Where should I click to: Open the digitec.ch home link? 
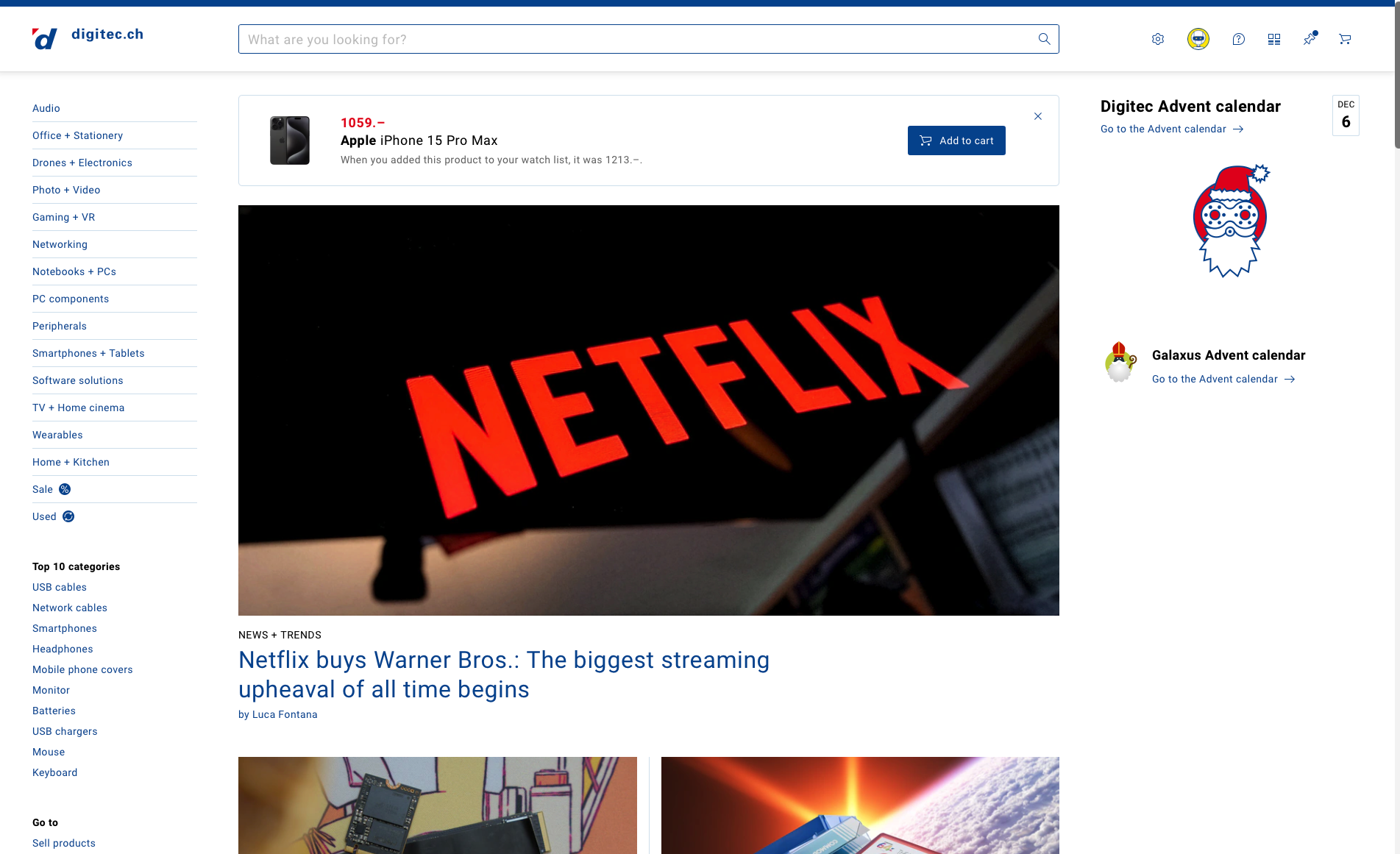(107, 34)
